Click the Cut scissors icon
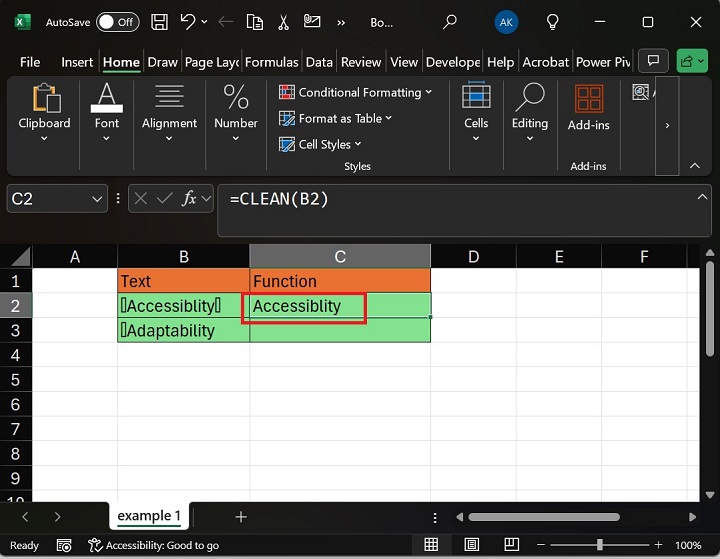The image size is (720, 559). 284,21
